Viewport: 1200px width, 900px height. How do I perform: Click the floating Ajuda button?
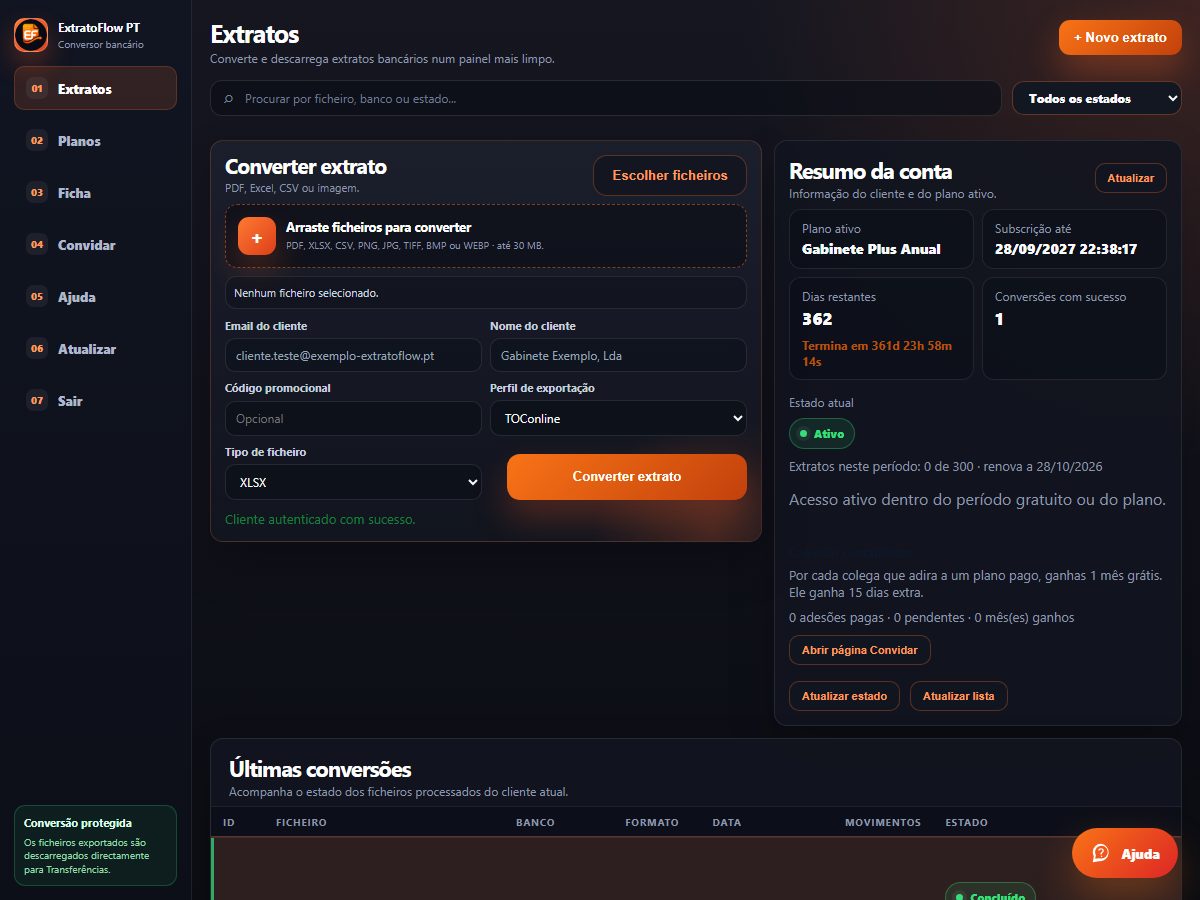1125,853
